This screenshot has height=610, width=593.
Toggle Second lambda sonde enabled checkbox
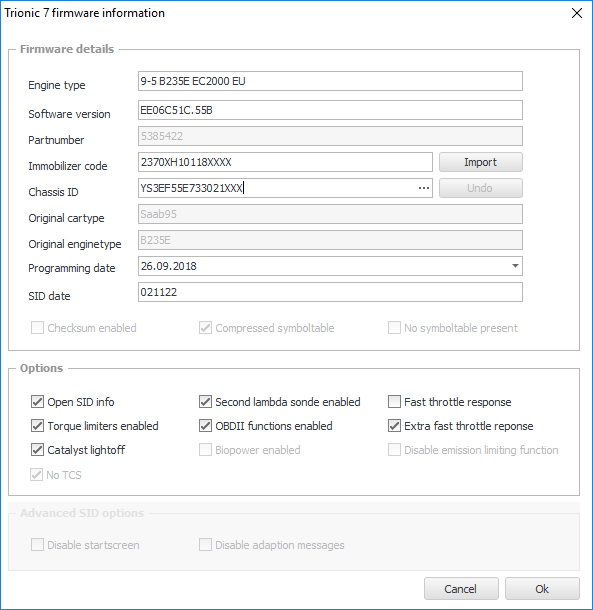205,401
